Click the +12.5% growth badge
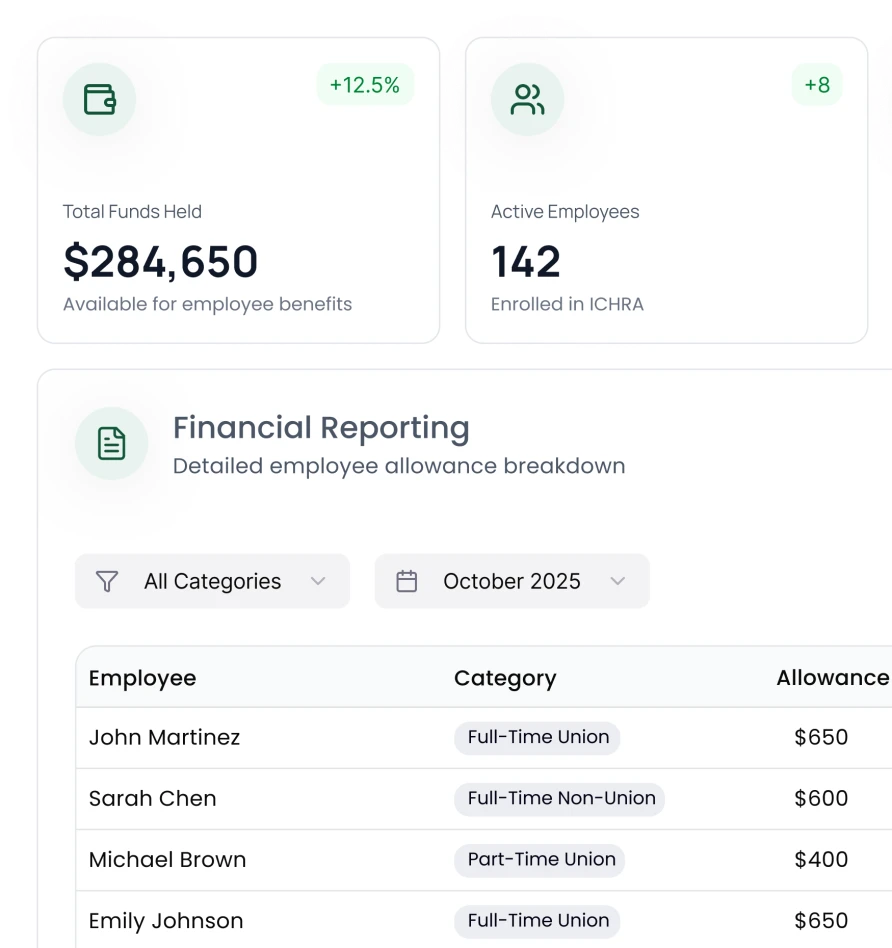The width and height of the screenshot is (892, 948). coord(365,85)
